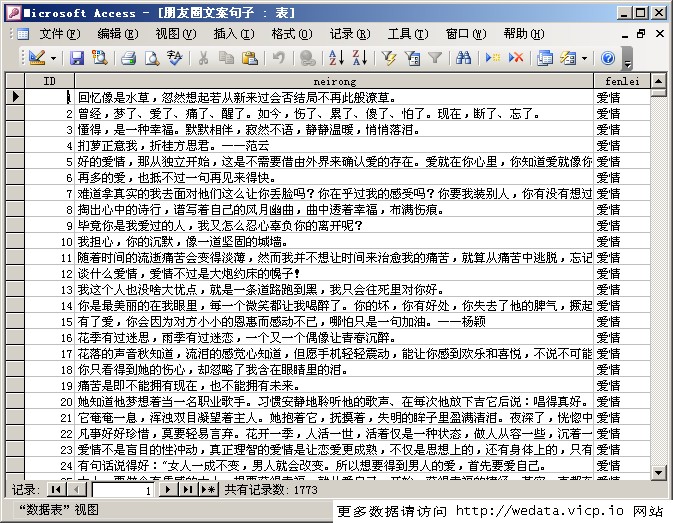Show database window icon
Image resolution: width=673 pixels, height=523 pixels.
pyautogui.click(x=545, y=57)
